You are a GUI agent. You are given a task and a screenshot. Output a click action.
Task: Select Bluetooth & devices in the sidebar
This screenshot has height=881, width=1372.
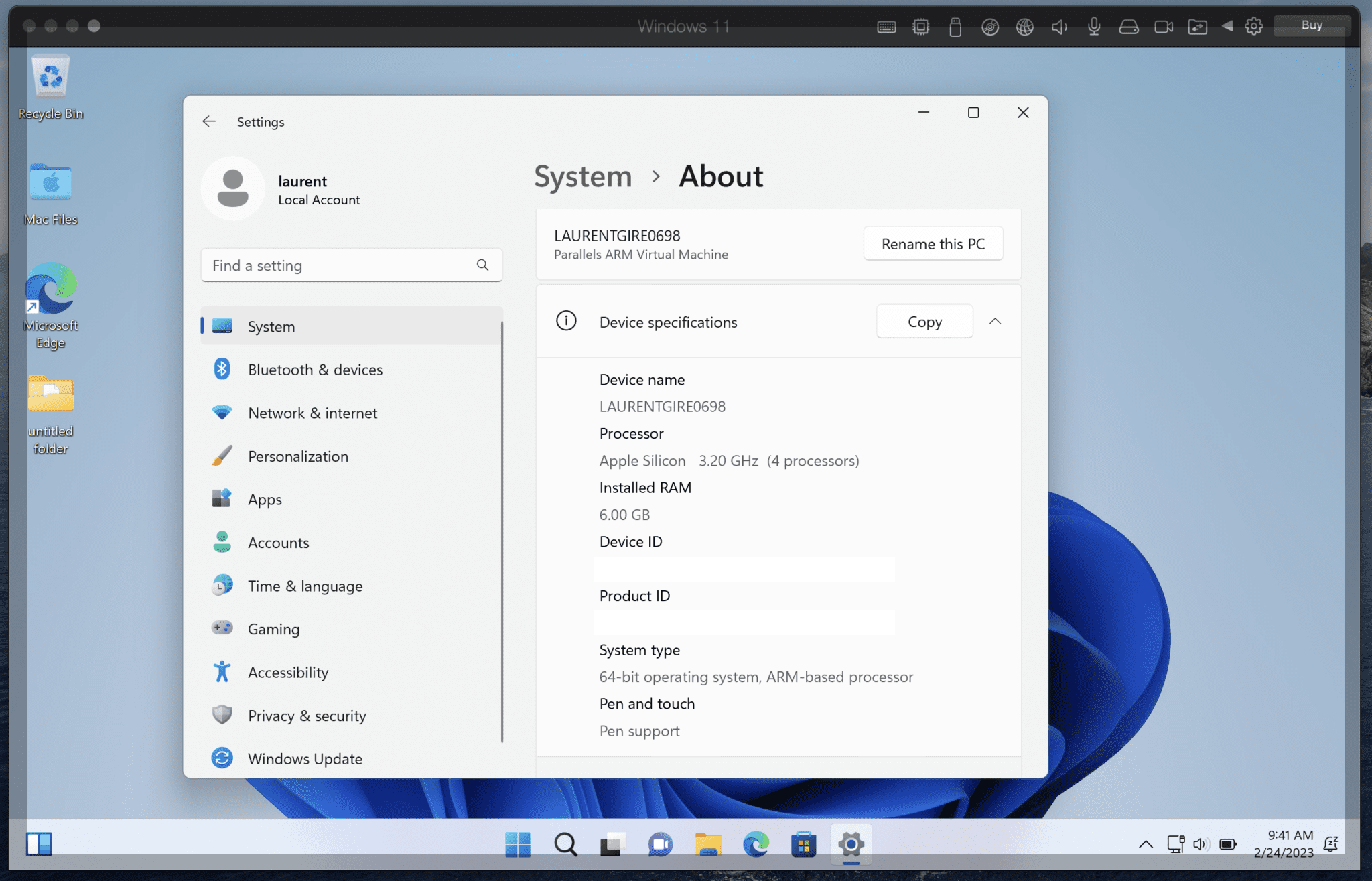point(315,369)
